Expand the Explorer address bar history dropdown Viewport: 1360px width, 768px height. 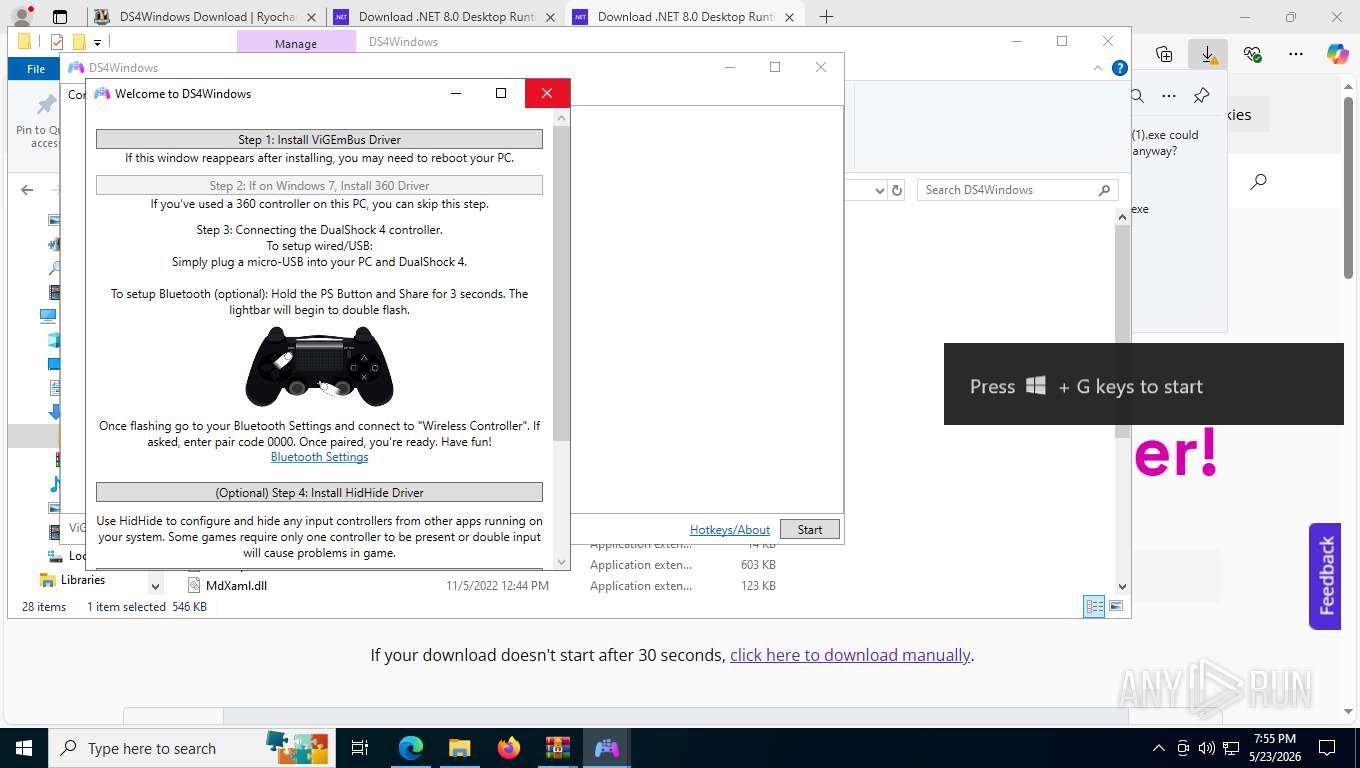click(x=879, y=190)
